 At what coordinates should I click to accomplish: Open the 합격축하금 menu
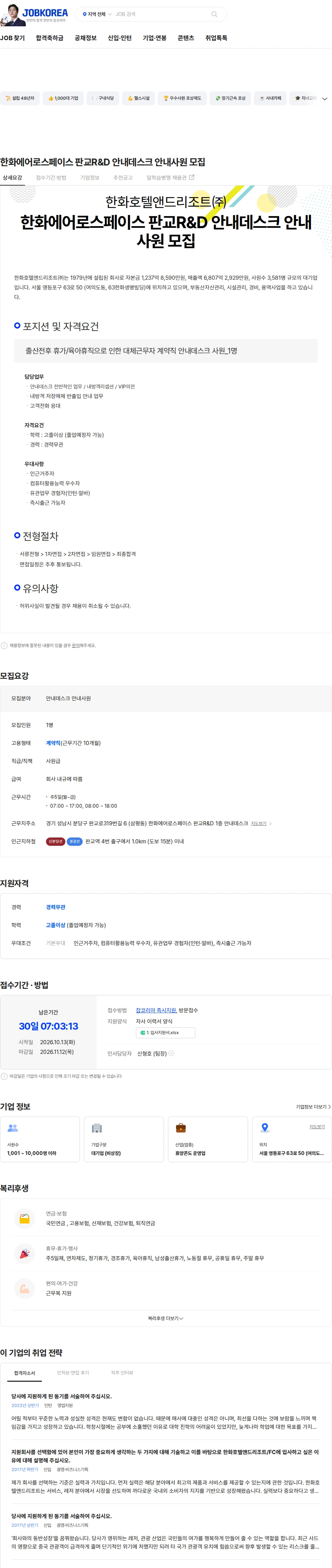49,38
